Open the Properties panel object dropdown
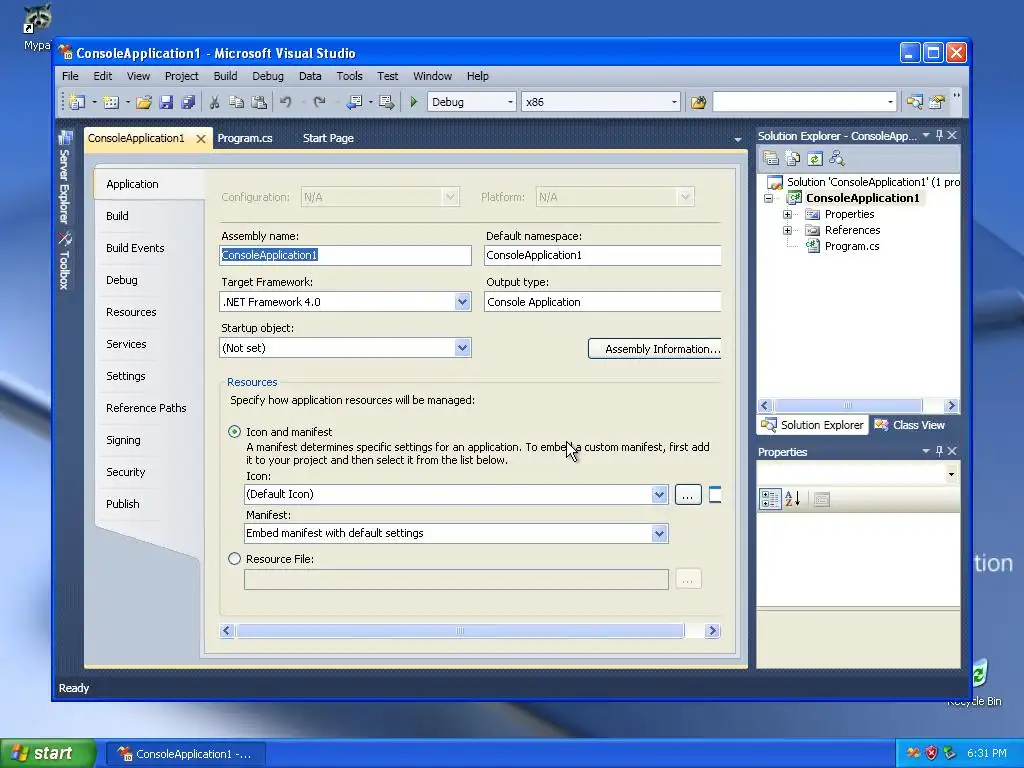The width and height of the screenshot is (1024, 768). click(x=951, y=473)
